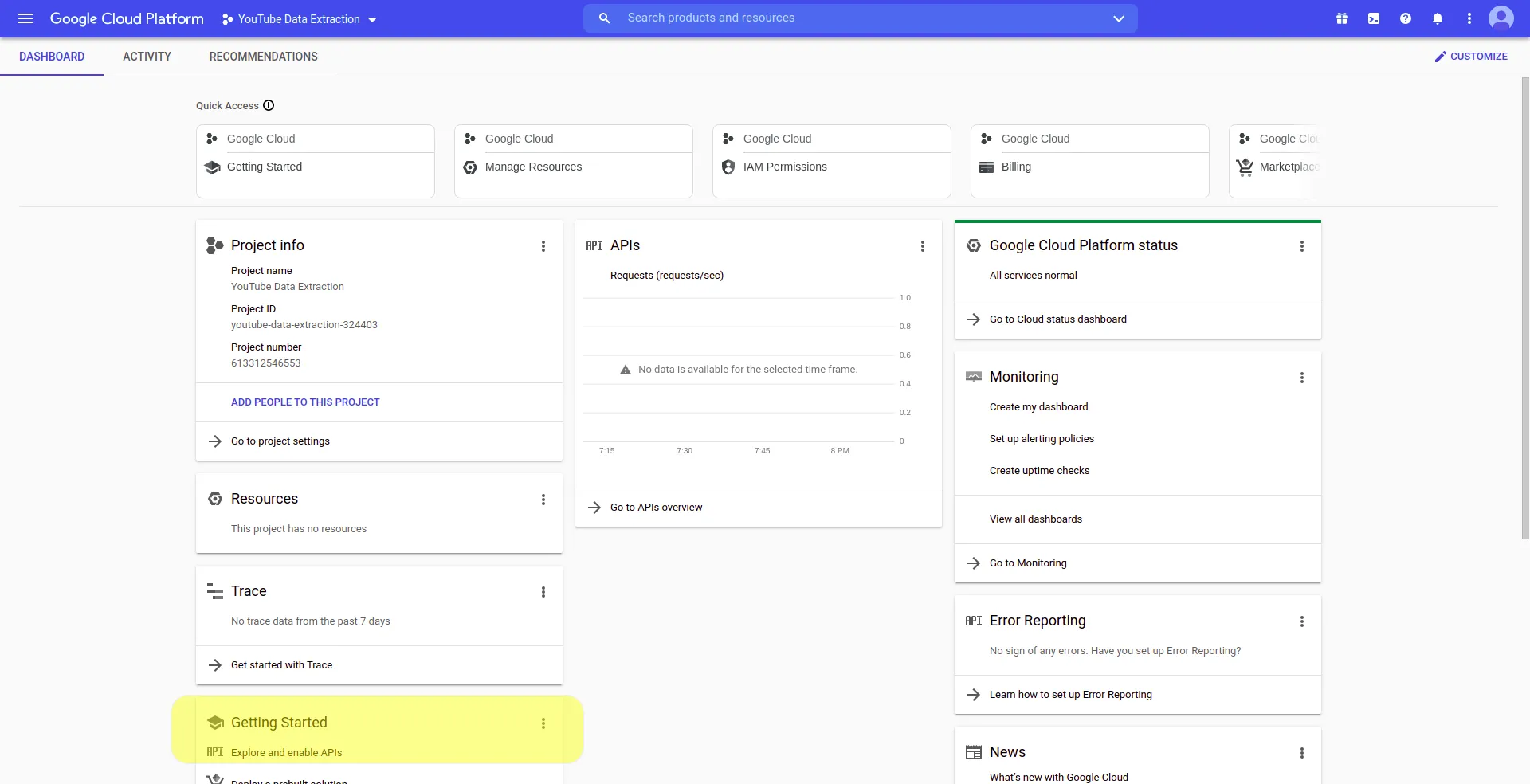Click the Customize button
This screenshot has height=784, width=1530.
point(1470,57)
